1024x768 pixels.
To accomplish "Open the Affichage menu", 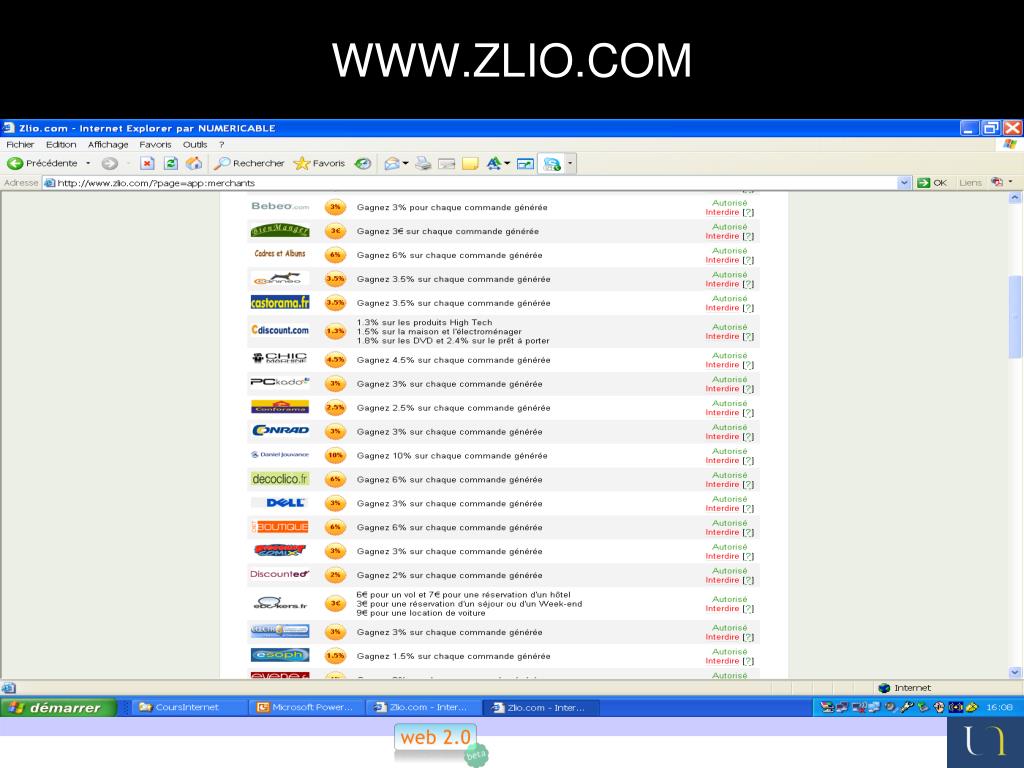I will [108, 144].
